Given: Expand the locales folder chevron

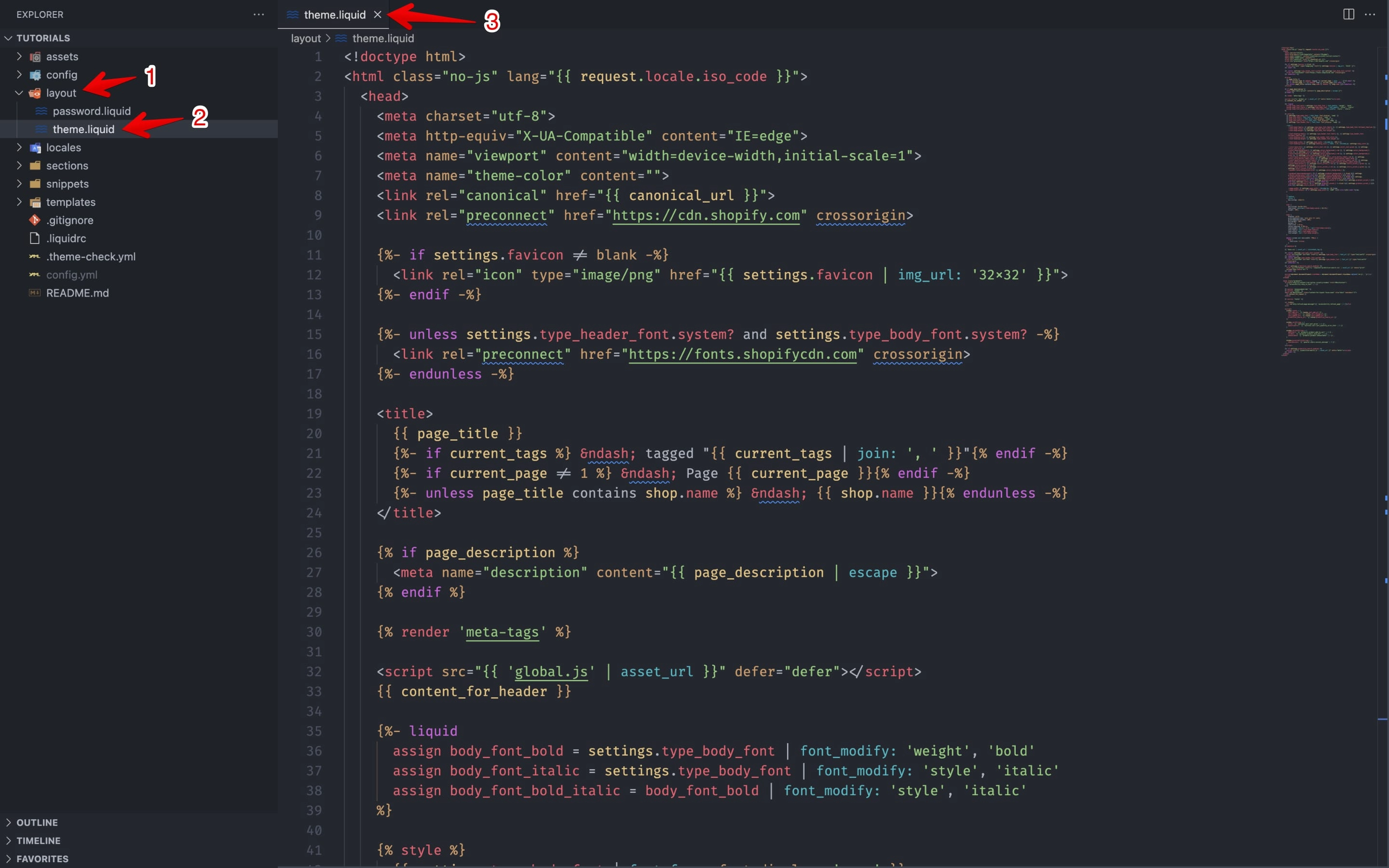Looking at the screenshot, I should click(19, 148).
